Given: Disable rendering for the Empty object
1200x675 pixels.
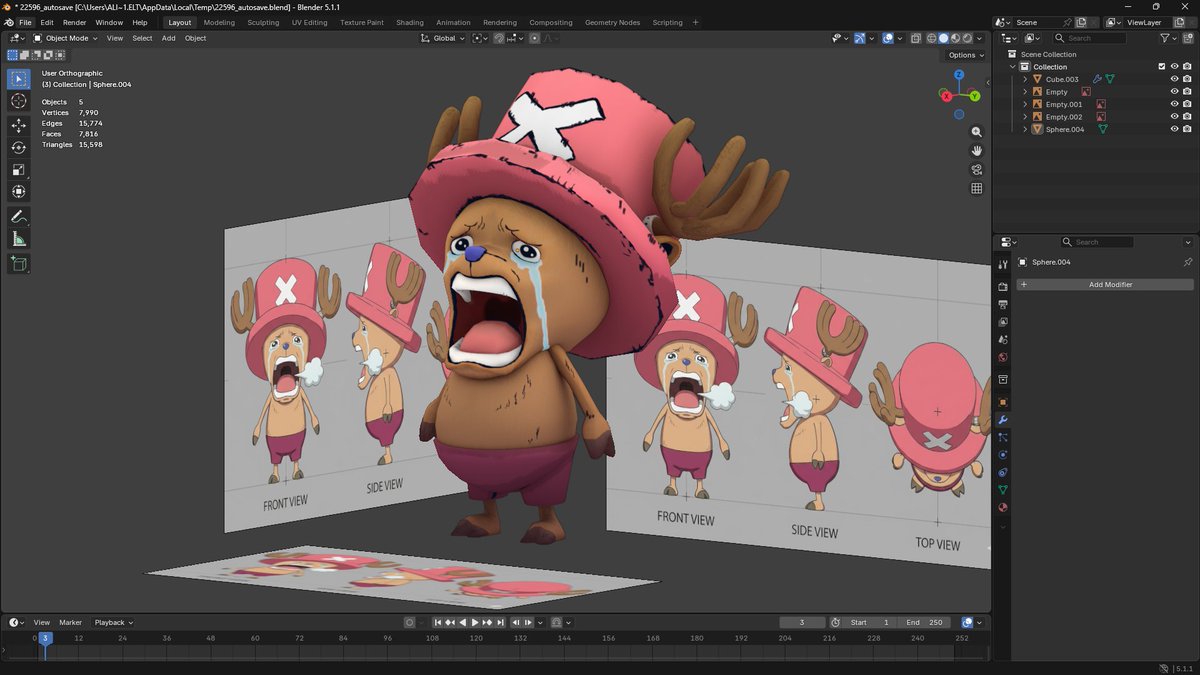Looking at the screenshot, I should (x=1187, y=92).
